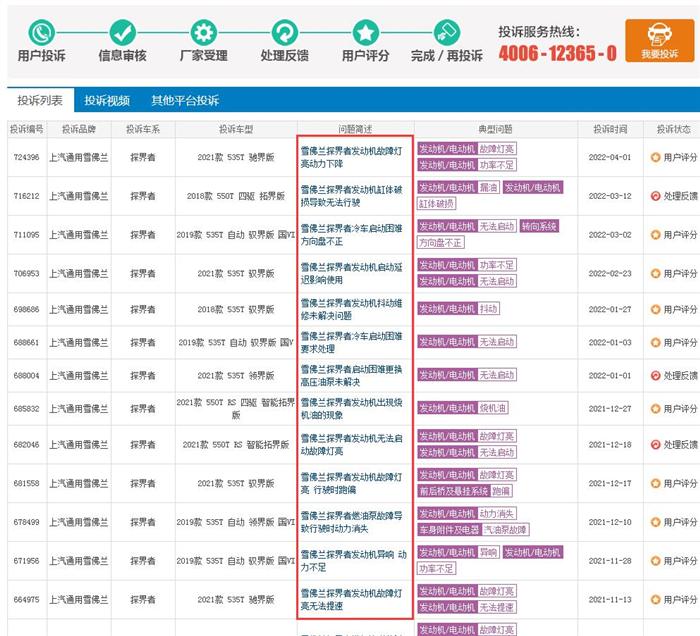Click the 信息审核 checkmark icon
The width and height of the screenshot is (700, 636).
122,32
